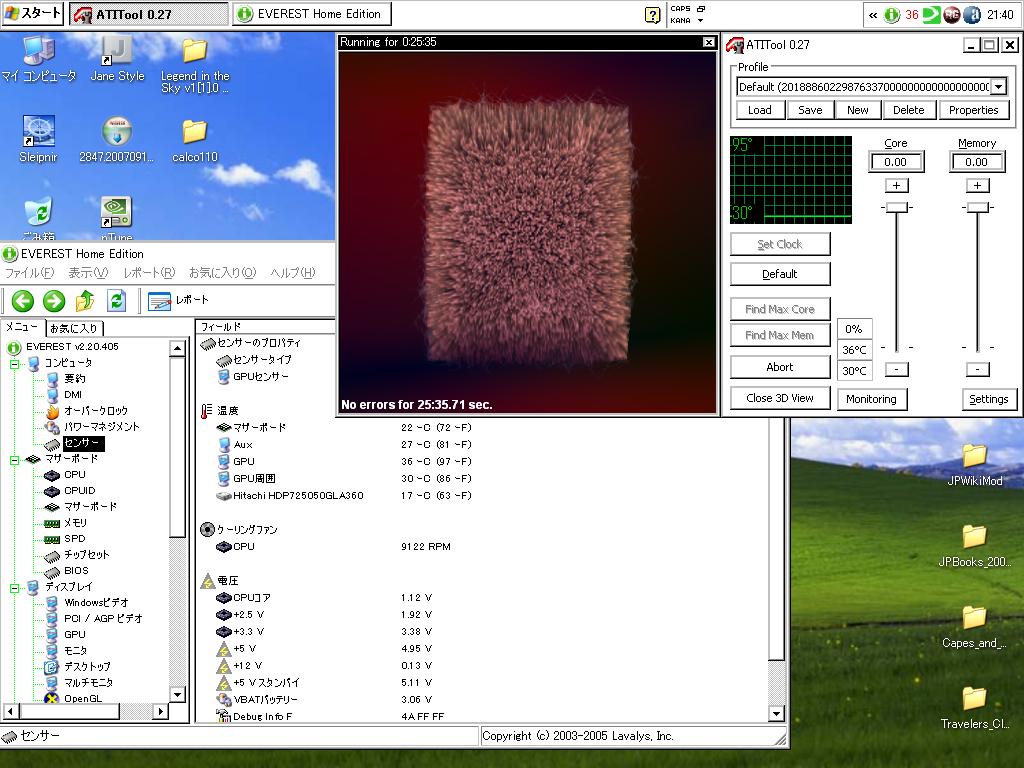Open the ファイル(F) menu in EVEREST
1024x768 pixels.
pos(30,273)
